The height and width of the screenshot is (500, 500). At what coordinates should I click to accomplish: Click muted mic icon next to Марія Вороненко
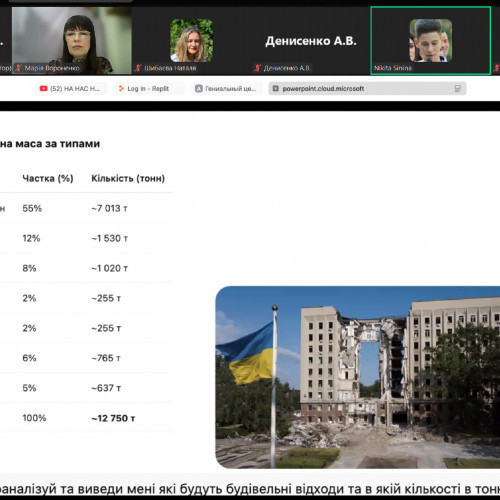pos(19,68)
